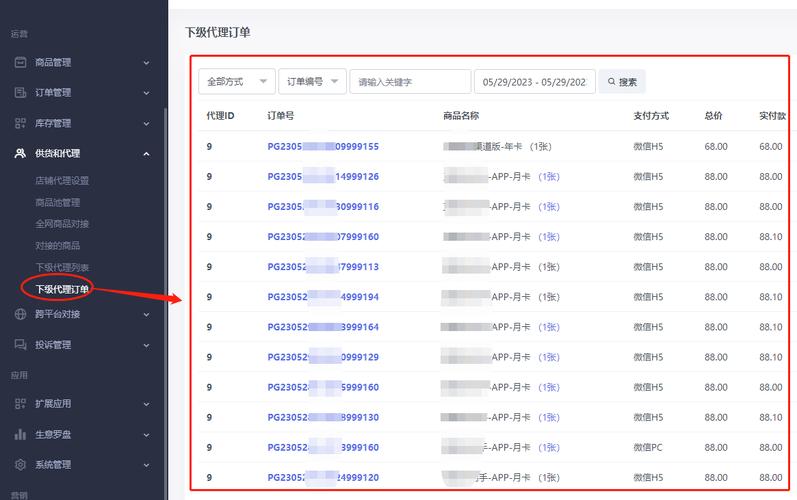The image size is (797, 500).
Task: Open order link ending 14999126
Action: [323, 176]
